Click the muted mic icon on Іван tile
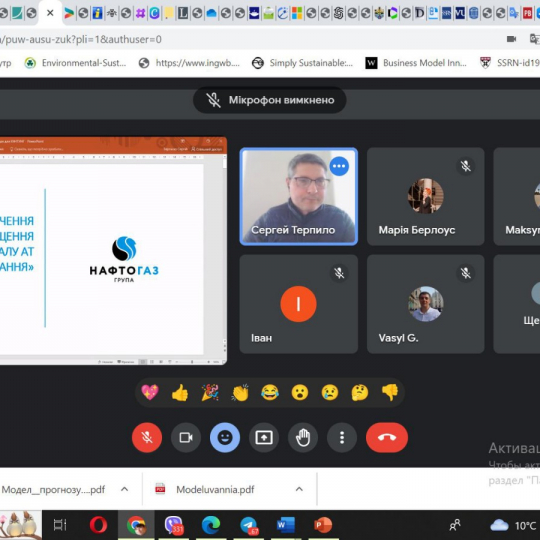The image size is (540, 540). click(x=339, y=273)
